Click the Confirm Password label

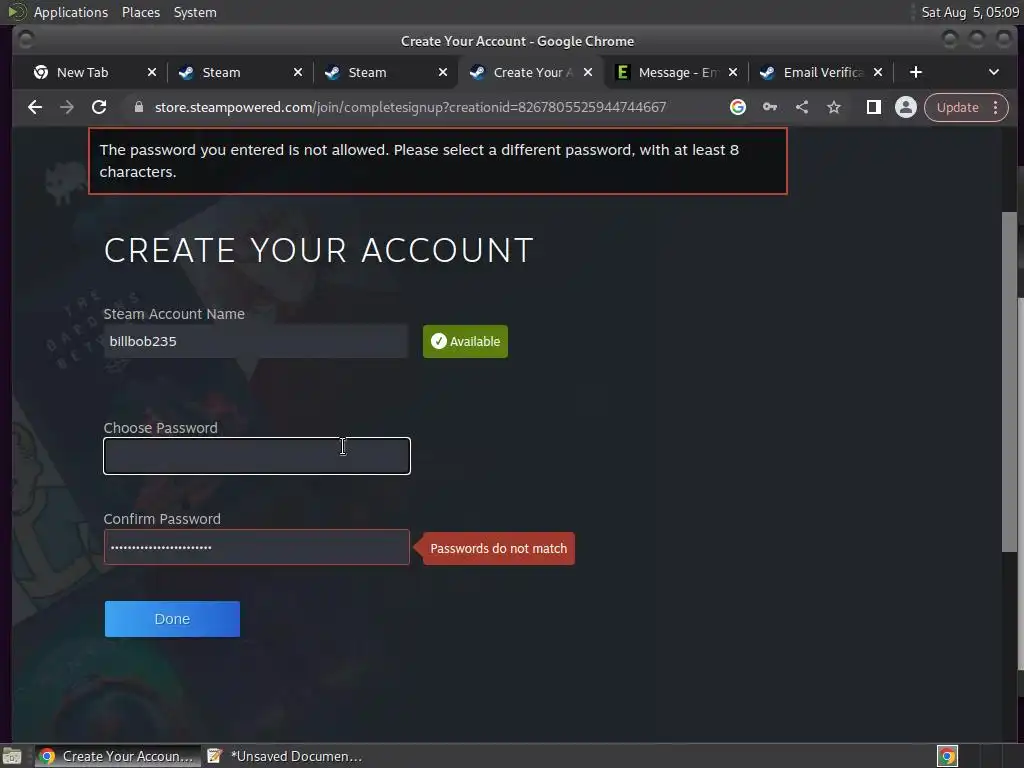(x=162, y=519)
